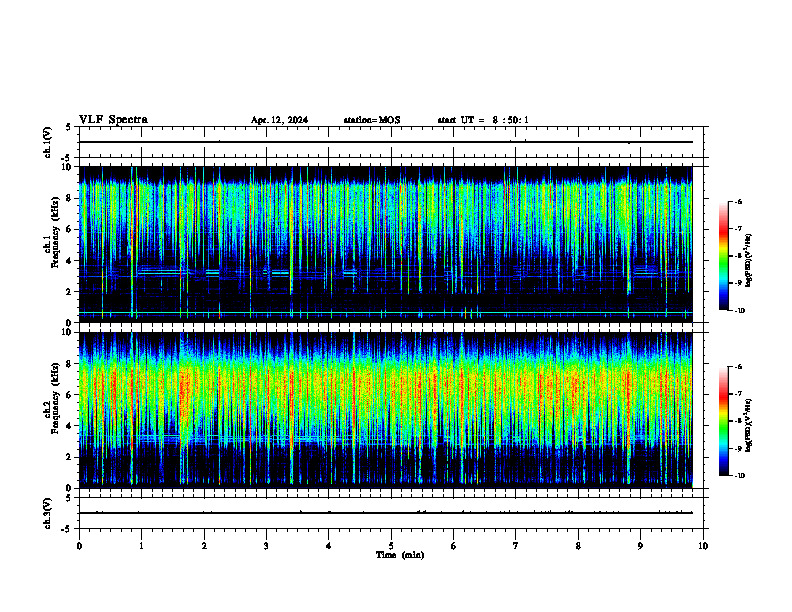Click the "8" tick on the Time axis

click(578, 546)
